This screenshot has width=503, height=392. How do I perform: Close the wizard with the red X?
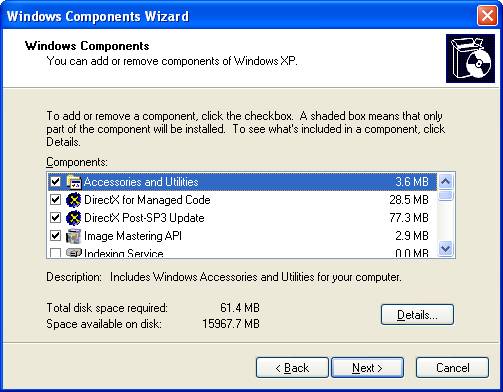(487, 16)
